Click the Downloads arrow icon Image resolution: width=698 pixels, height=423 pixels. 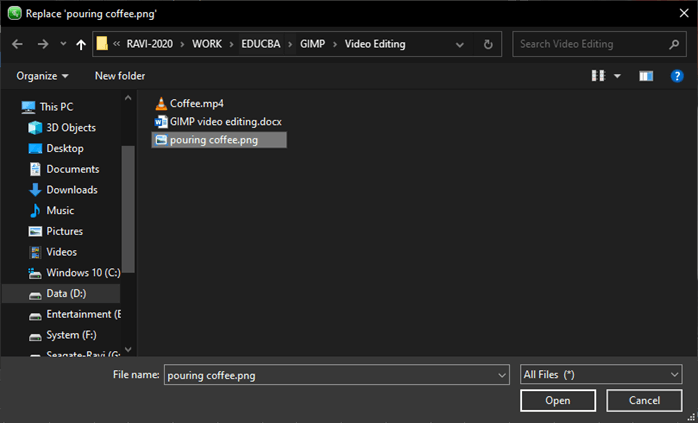point(35,190)
